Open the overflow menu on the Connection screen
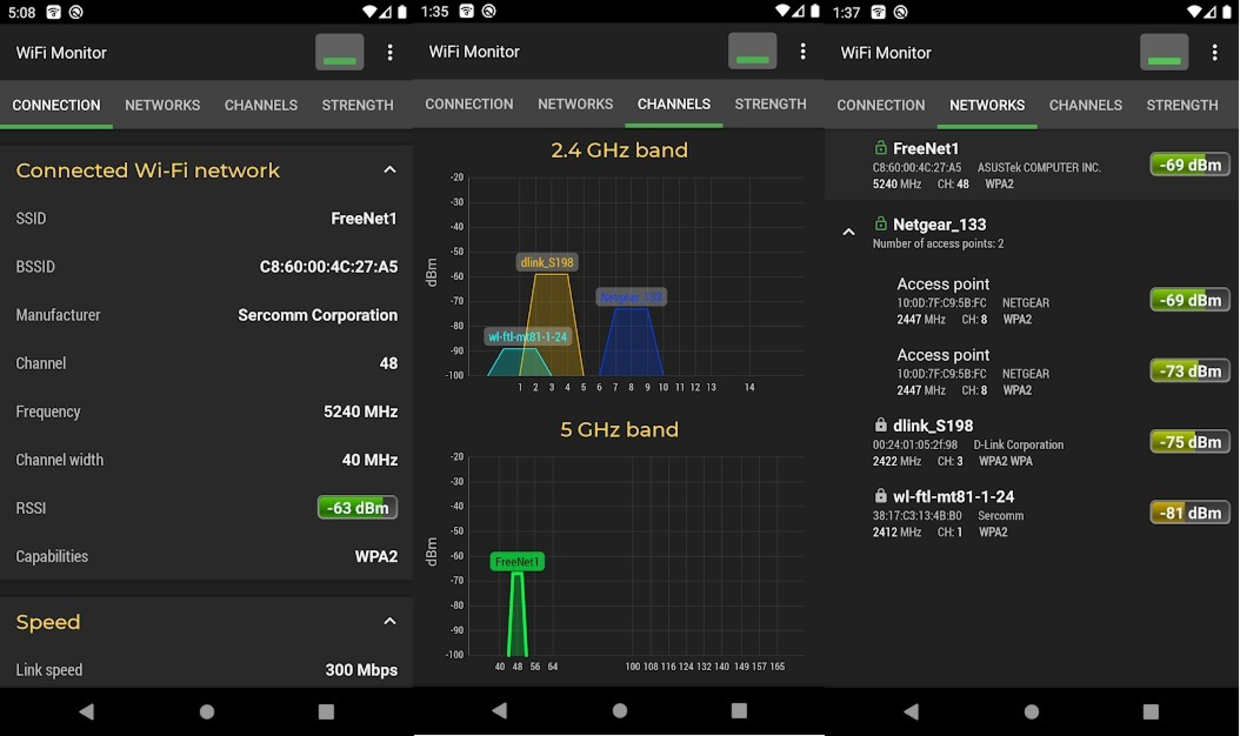This screenshot has height=736, width=1240. pos(390,52)
